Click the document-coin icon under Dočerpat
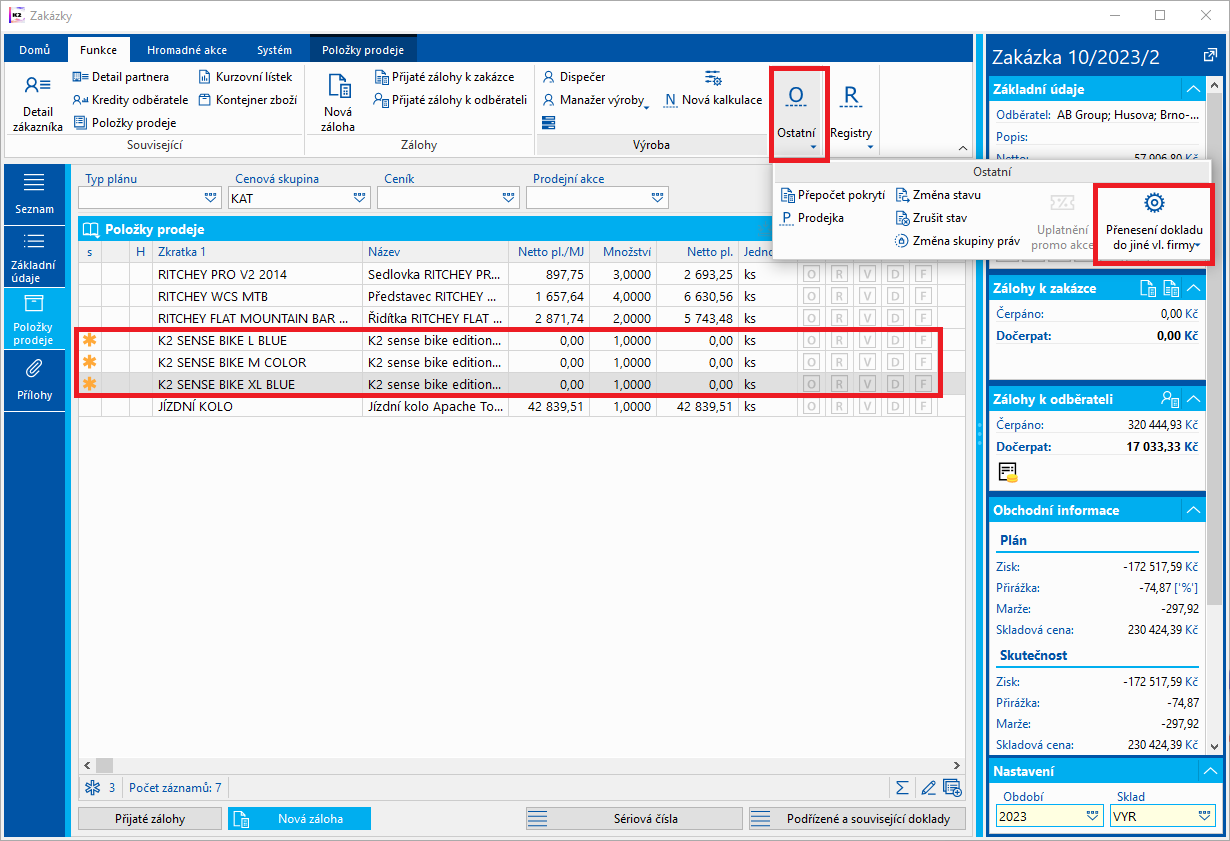The width and height of the screenshot is (1230, 841). 1008,472
